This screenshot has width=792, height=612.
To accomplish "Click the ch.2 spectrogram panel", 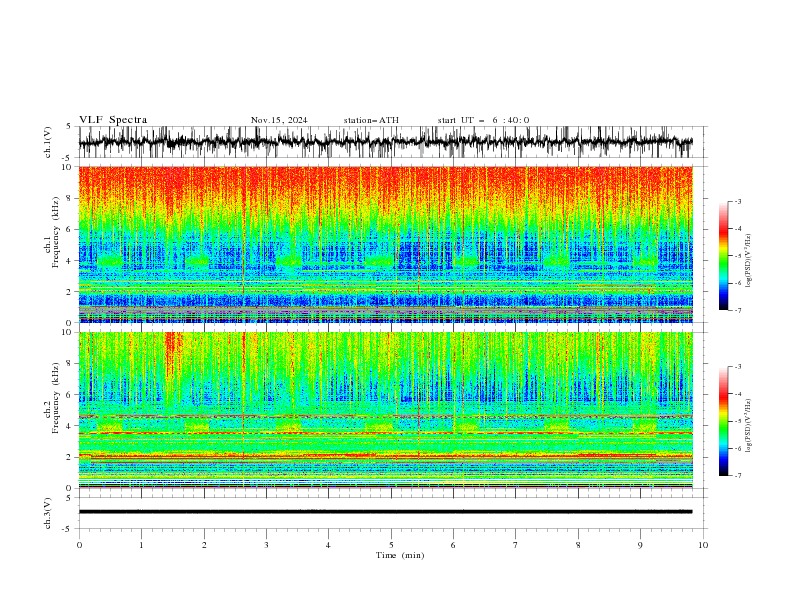I will click(x=386, y=410).
